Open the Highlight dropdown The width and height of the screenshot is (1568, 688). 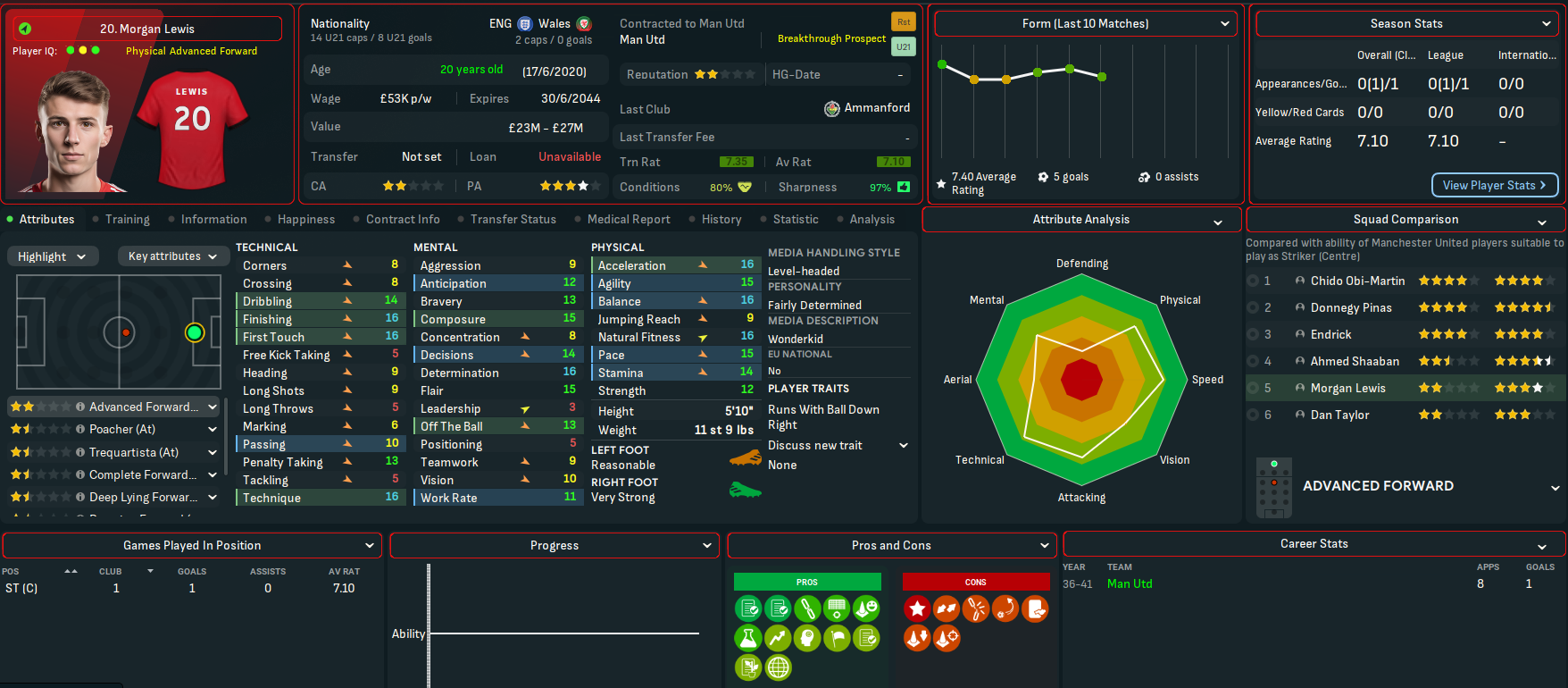[52, 256]
